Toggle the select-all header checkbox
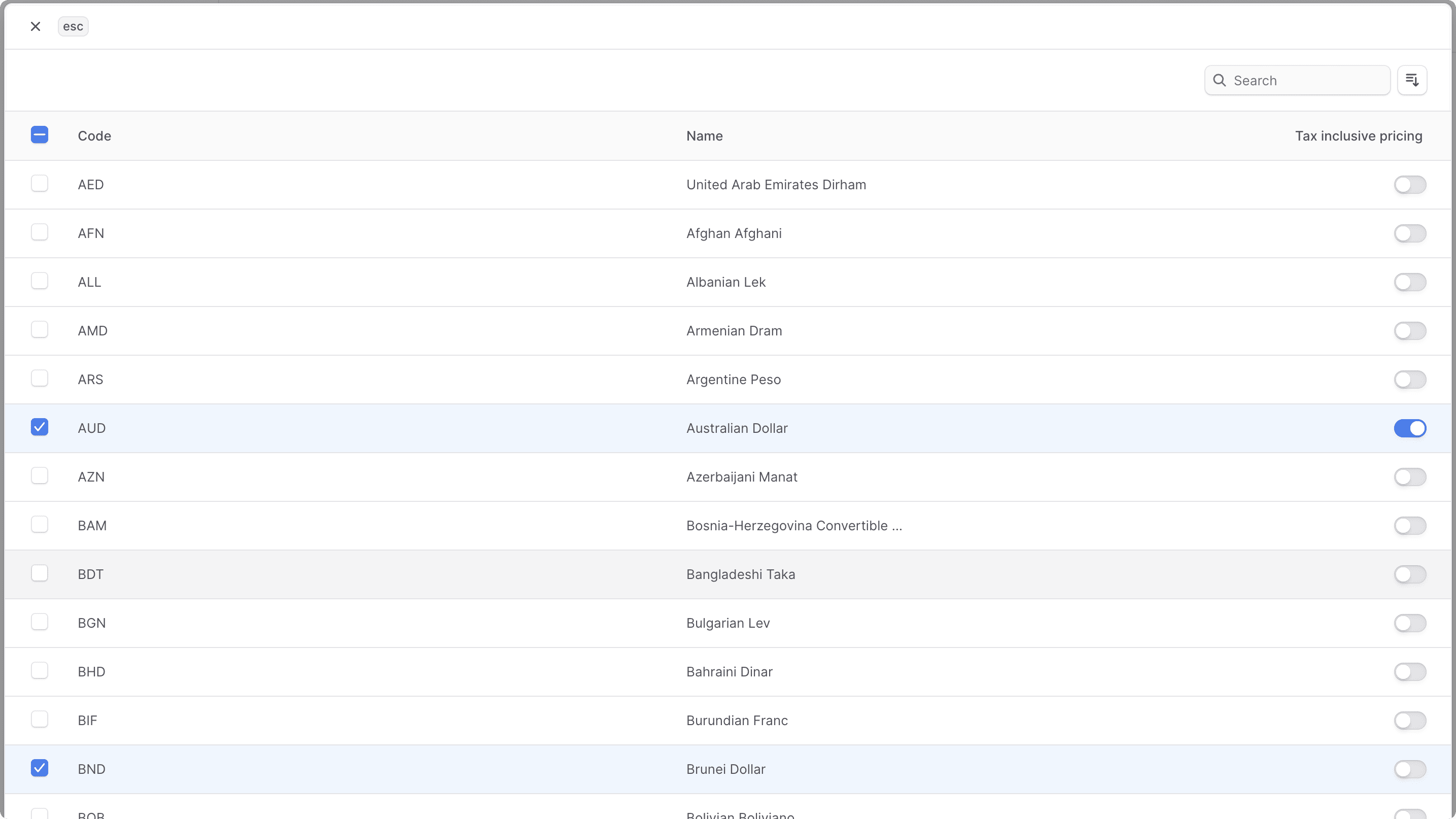The image size is (1456, 819). point(40,135)
